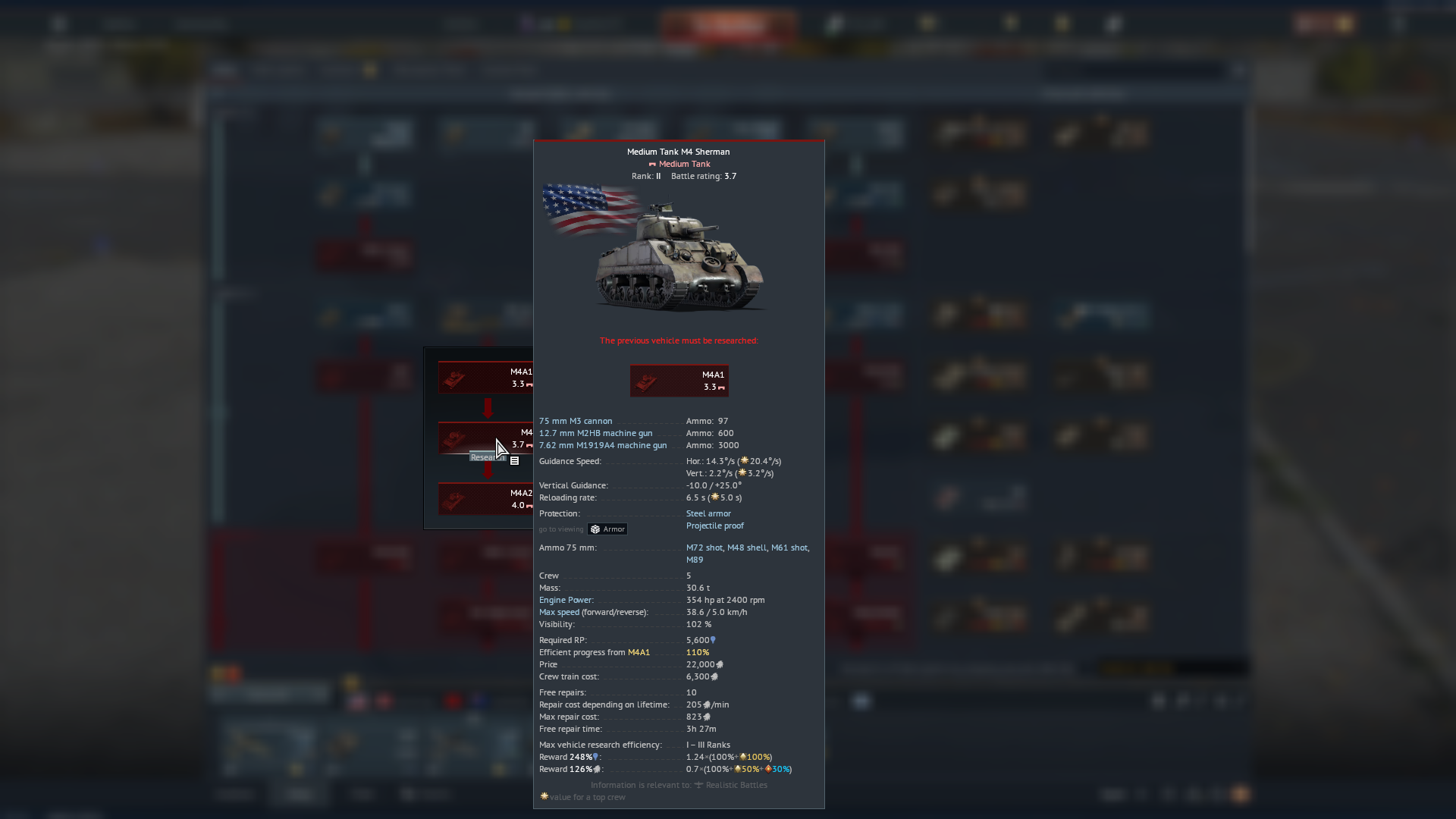Click the M89 ammo link
The image size is (1456, 819).
click(x=695, y=560)
